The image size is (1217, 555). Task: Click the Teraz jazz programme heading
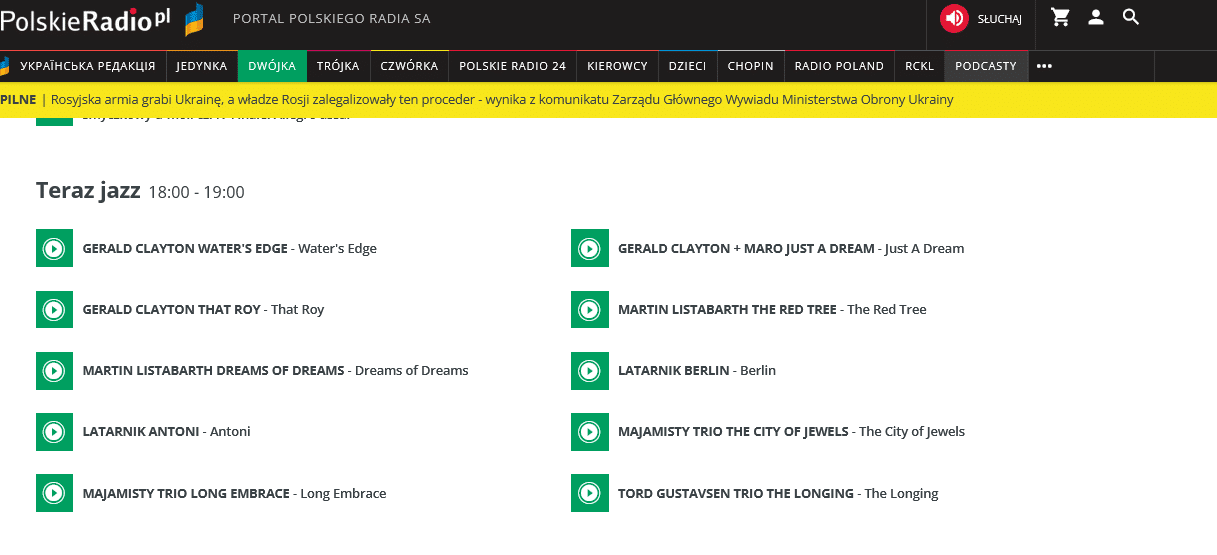tap(88, 191)
